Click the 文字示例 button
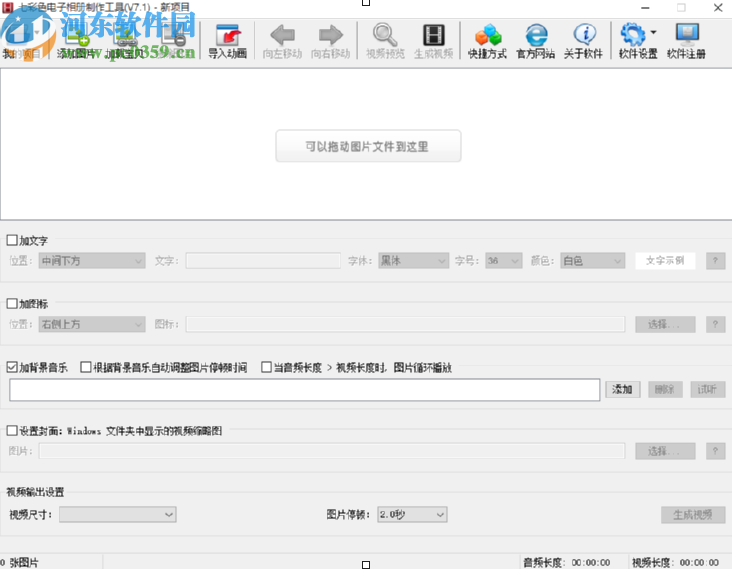 pyautogui.click(x=665, y=260)
